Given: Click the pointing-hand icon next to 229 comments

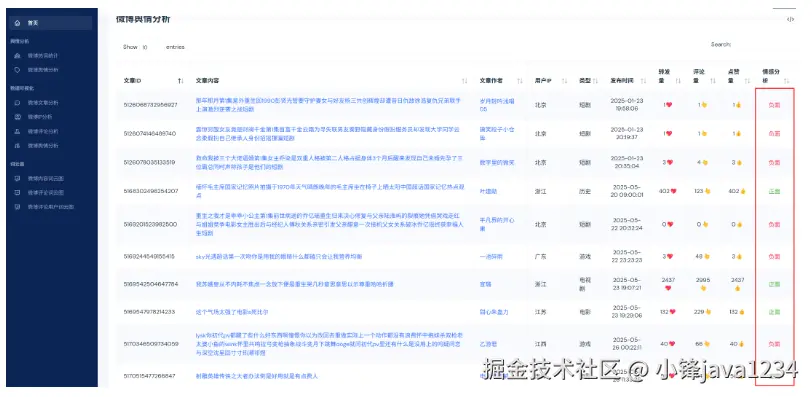Looking at the screenshot, I should pos(708,312).
